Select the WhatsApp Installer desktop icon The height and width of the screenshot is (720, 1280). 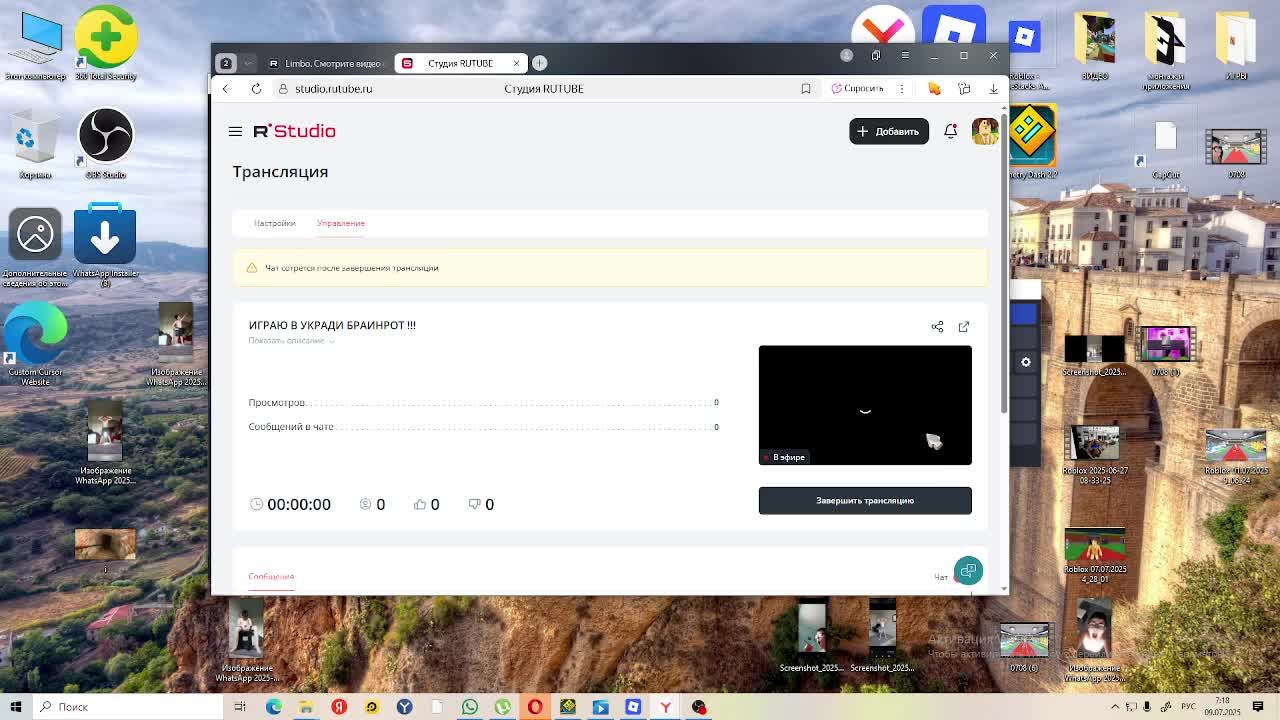tap(105, 244)
